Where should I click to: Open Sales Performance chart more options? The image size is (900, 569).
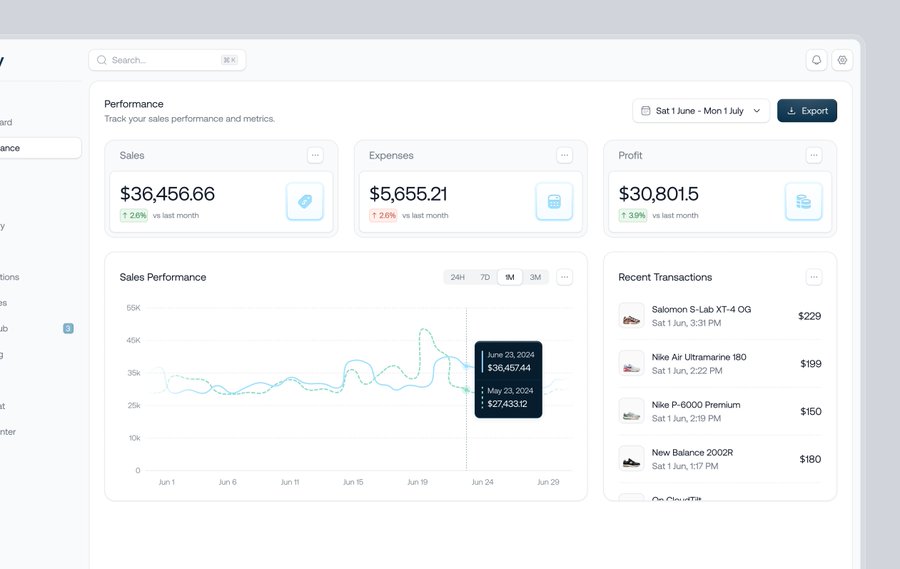564,277
